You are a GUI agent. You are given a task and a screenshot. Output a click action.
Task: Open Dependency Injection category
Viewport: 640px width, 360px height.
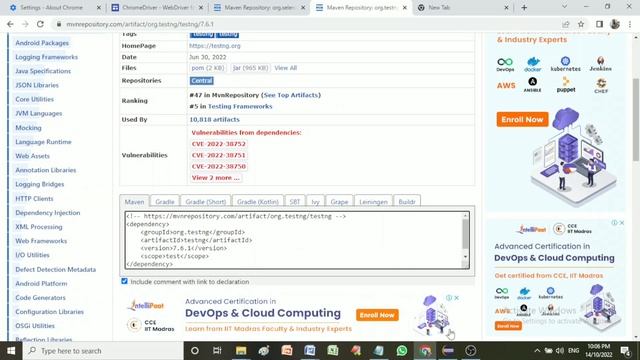[x=48, y=213]
